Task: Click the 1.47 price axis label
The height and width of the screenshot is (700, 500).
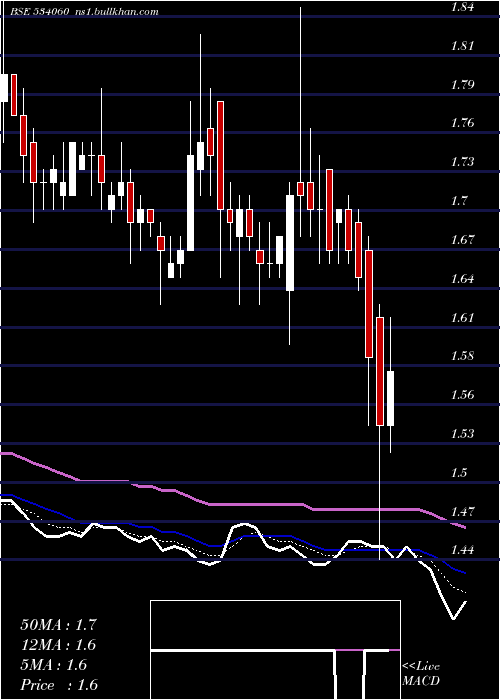Action: point(462,511)
